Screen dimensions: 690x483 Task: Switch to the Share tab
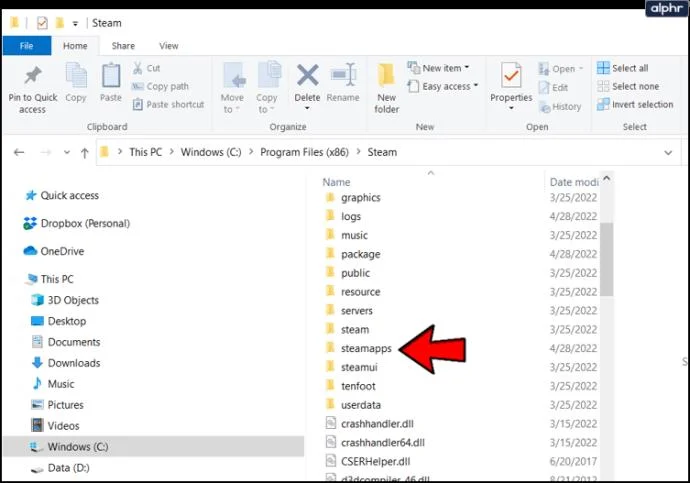tap(123, 46)
